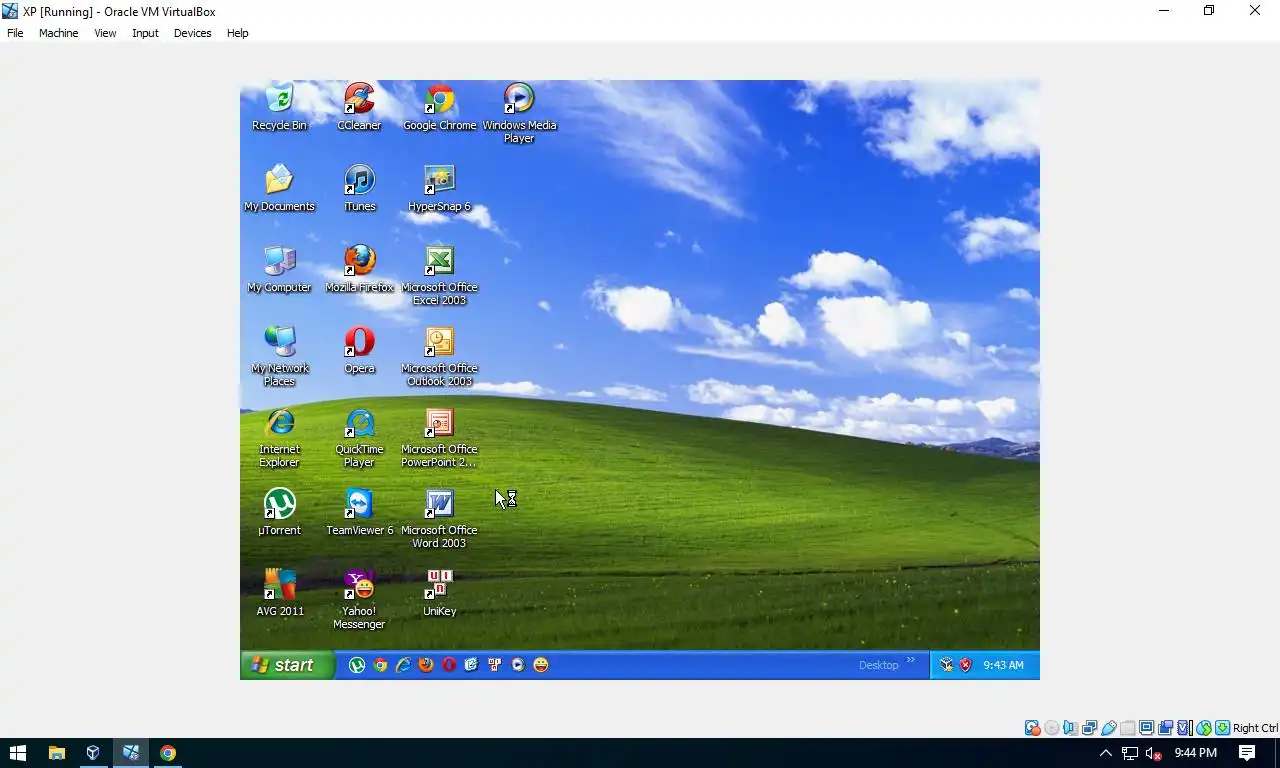1280x768 pixels.
Task: Select the My Documents desktop icon
Action: click(x=279, y=188)
